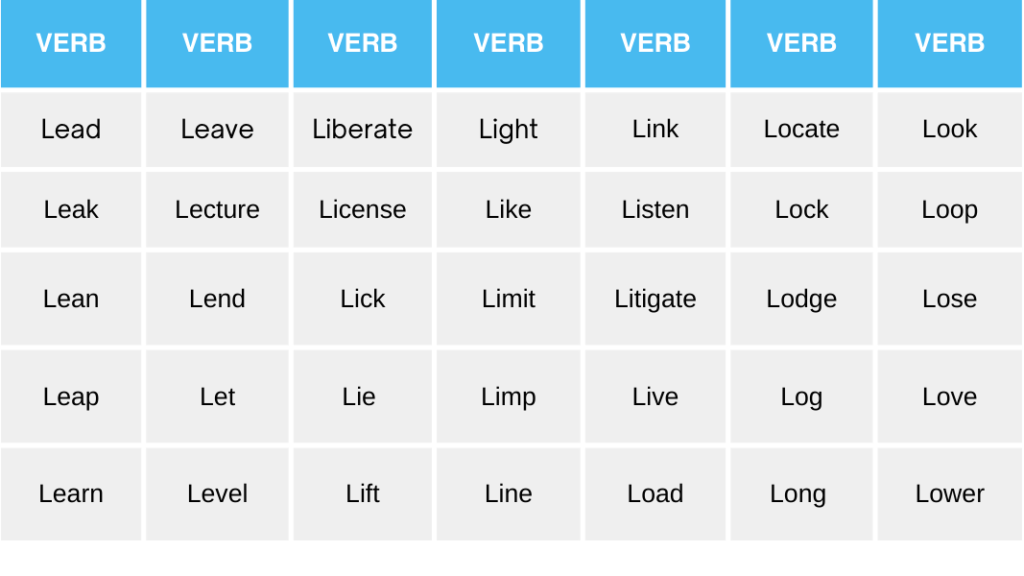Select the word Lend
Viewport: 1024px width, 576px height.
(x=217, y=299)
